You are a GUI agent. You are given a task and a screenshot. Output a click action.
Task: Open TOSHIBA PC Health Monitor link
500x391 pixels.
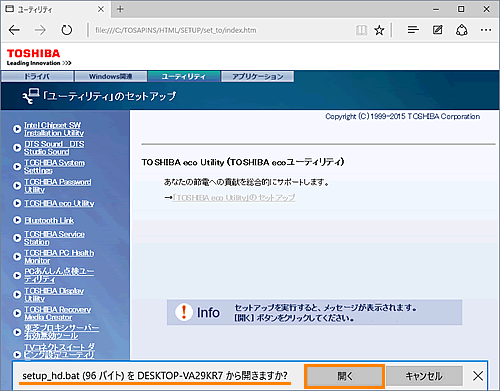click(59, 257)
